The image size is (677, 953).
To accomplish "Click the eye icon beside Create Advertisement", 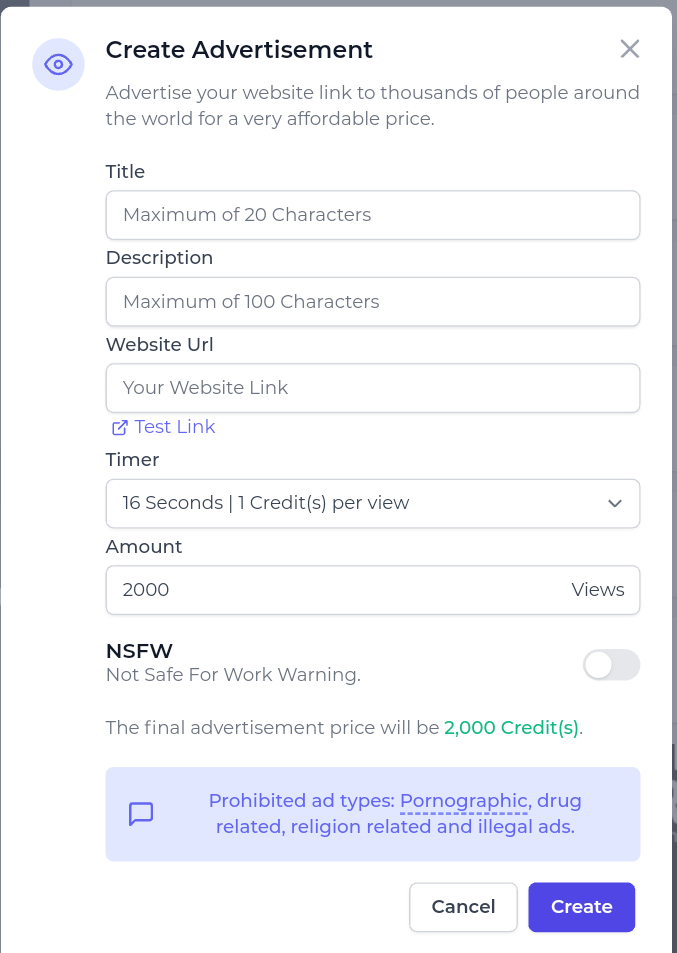I will click(58, 65).
